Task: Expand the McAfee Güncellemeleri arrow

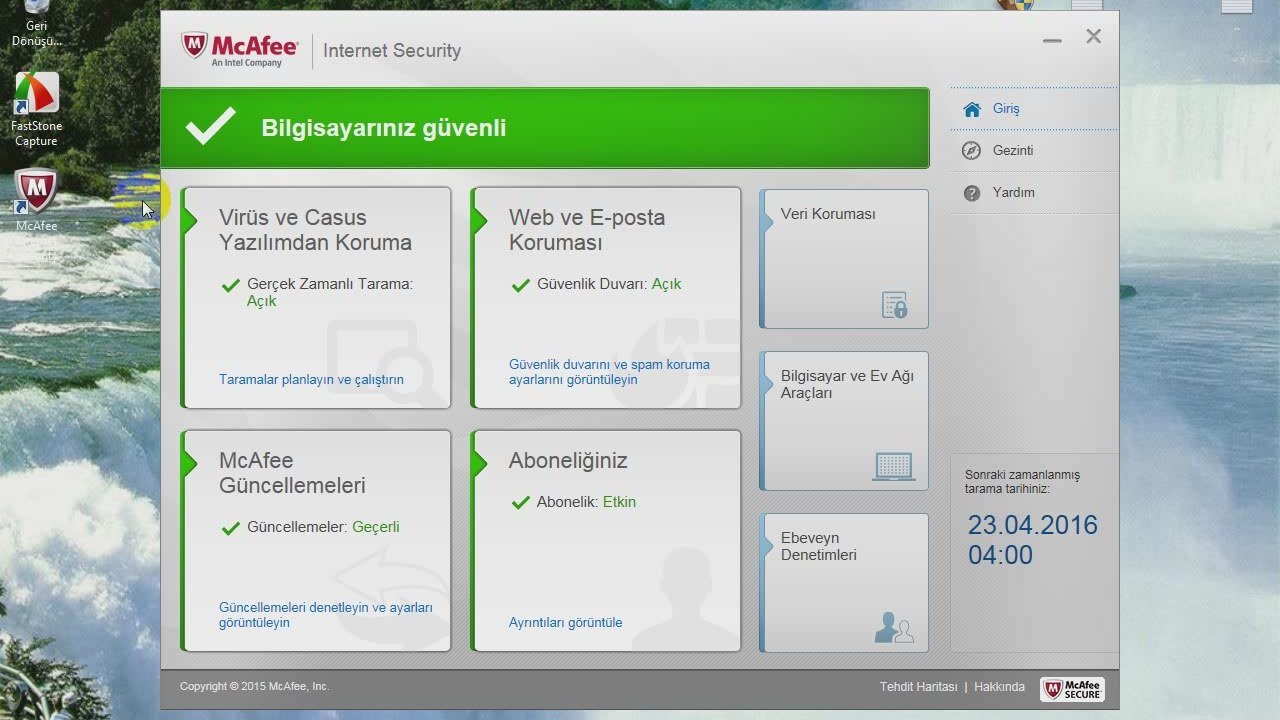Action: pyautogui.click(x=190, y=463)
